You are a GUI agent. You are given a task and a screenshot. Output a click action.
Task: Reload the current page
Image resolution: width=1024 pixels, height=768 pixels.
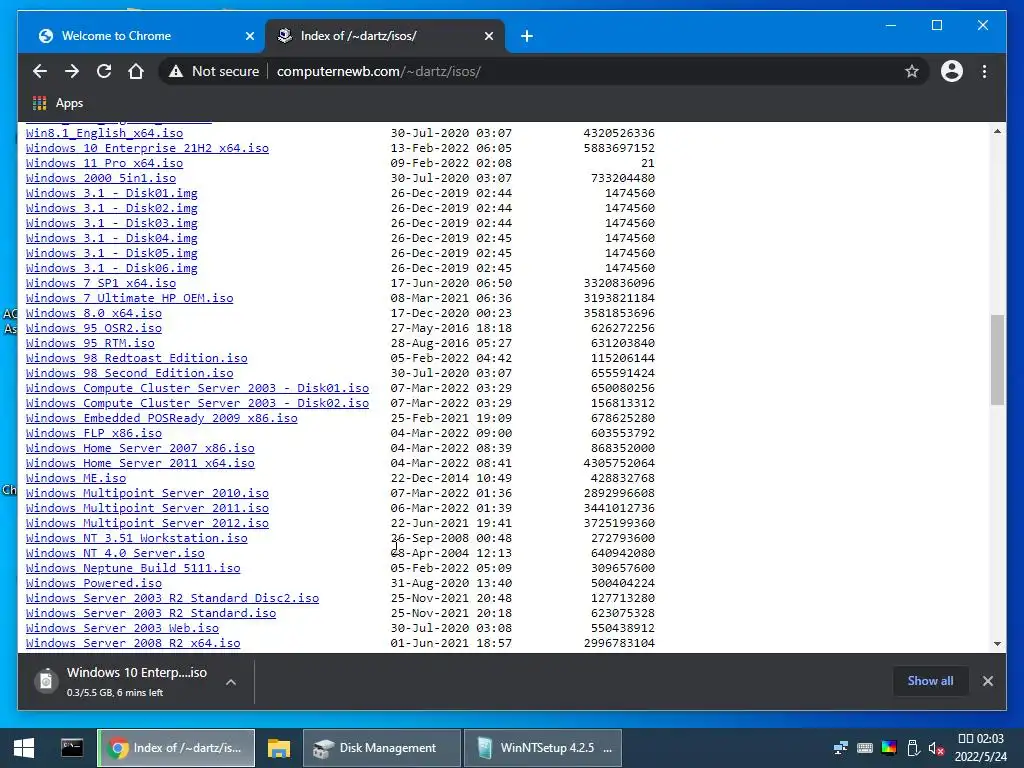(104, 71)
